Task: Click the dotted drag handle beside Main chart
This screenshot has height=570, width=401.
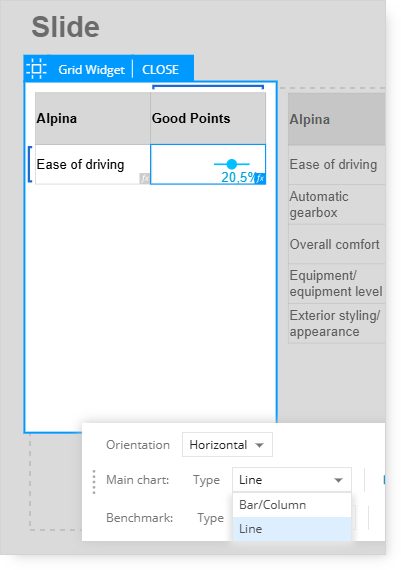Action: click(94, 482)
